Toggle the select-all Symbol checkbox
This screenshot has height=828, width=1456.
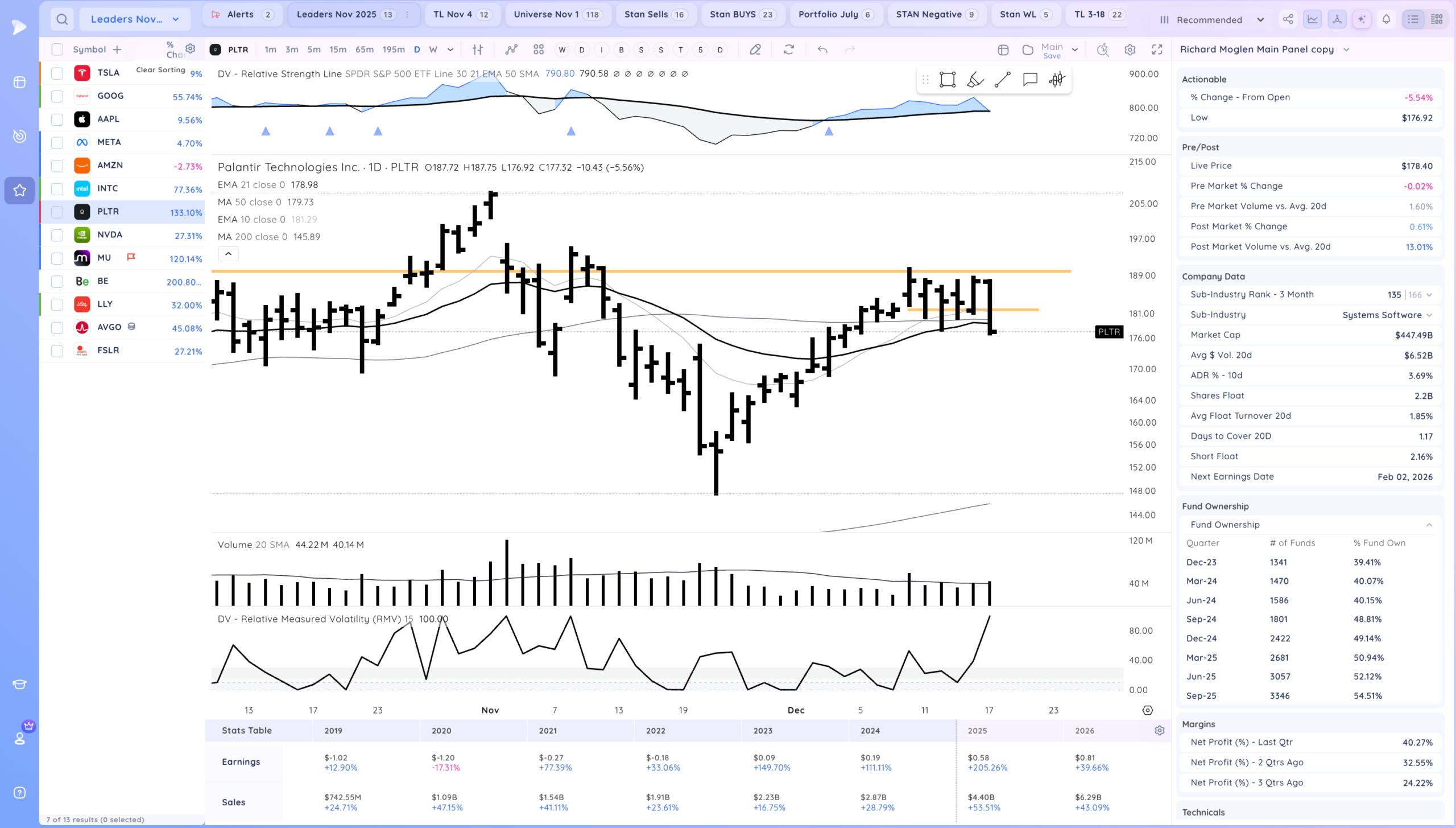[x=57, y=50]
